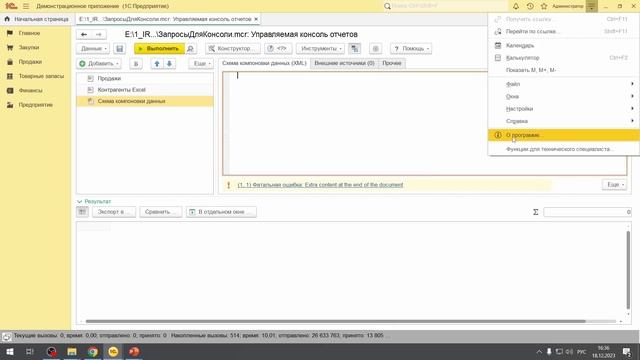Open favorites star icon
This screenshot has width=640, height=360.
(544, 6)
